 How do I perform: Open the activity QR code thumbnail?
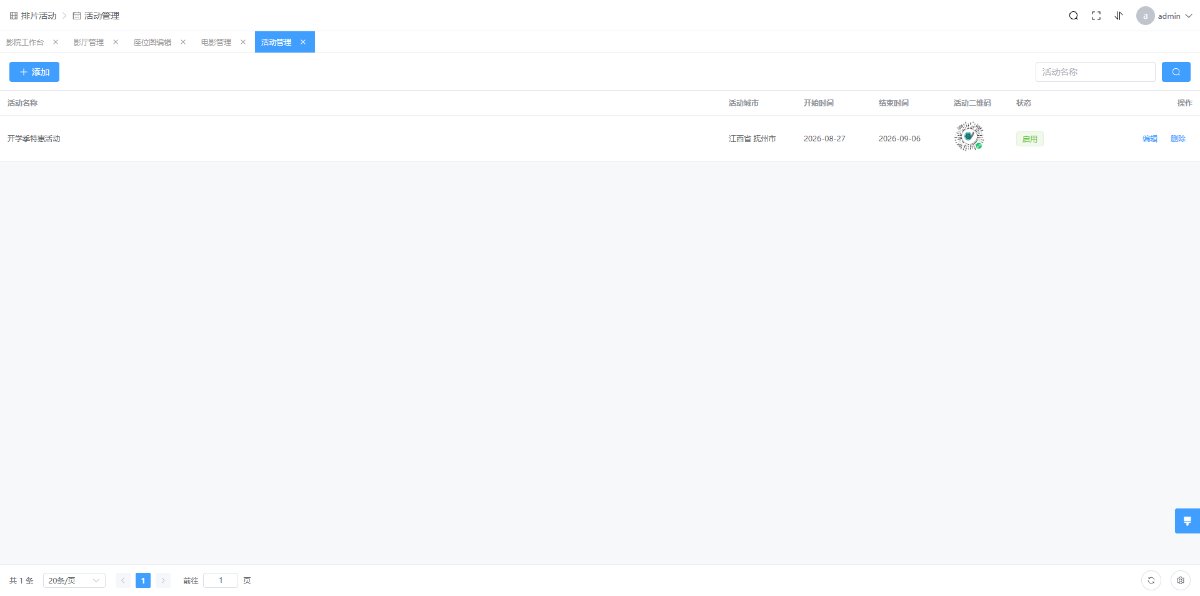pyautogui.click(x=968, y=137)
